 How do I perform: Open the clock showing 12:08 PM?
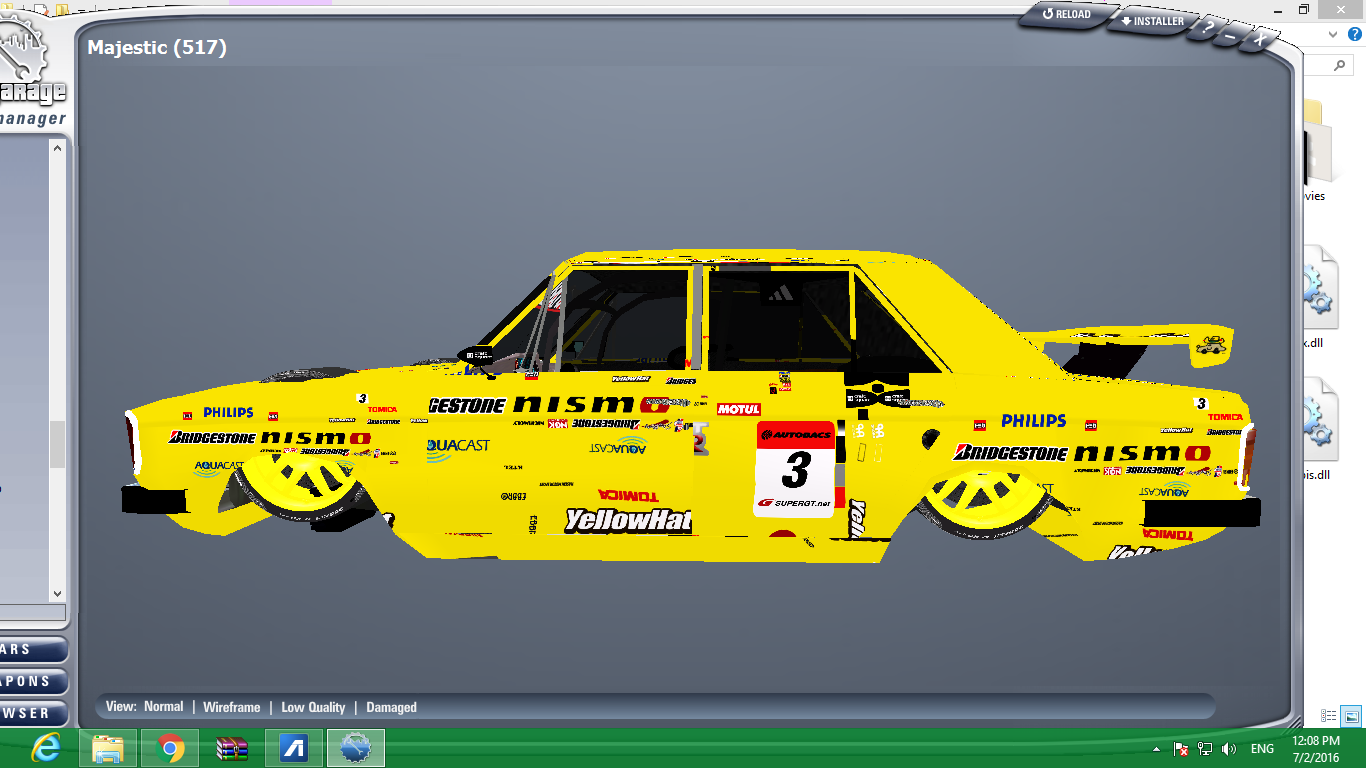[x=1315, y=749]
